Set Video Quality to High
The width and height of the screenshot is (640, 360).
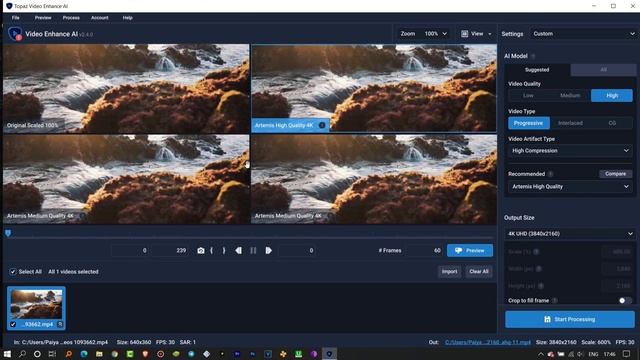click(612, 96)
